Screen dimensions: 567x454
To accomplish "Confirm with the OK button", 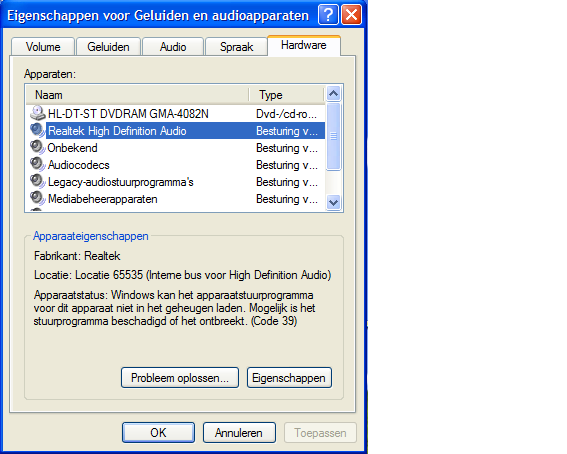I will pos(158,432).
